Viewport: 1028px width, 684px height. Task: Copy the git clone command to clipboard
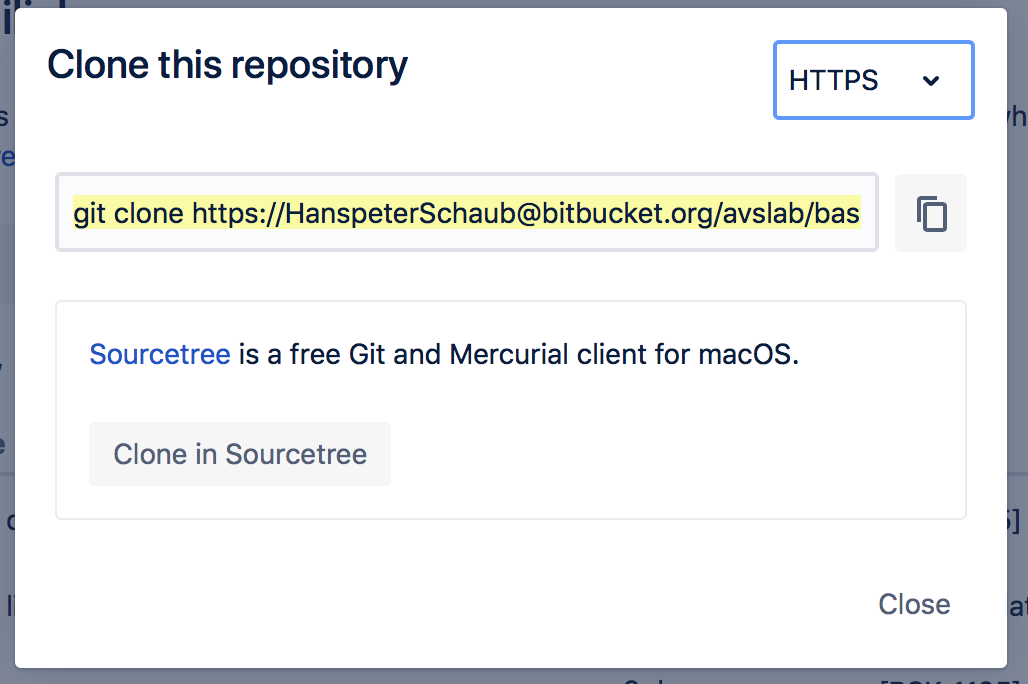click(931, 213)
